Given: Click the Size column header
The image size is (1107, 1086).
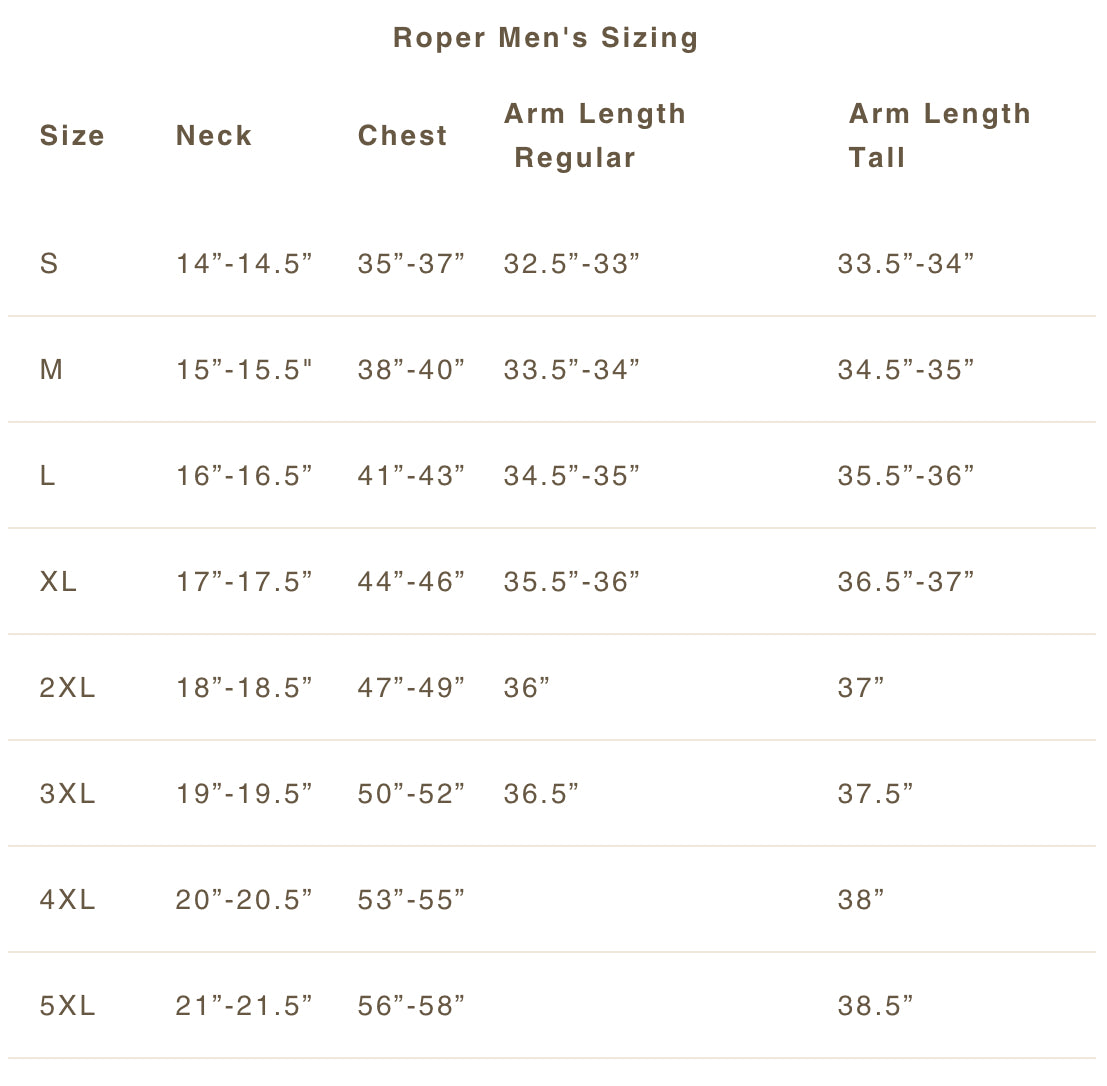Looking at the screenshot, I should point(72,136).
